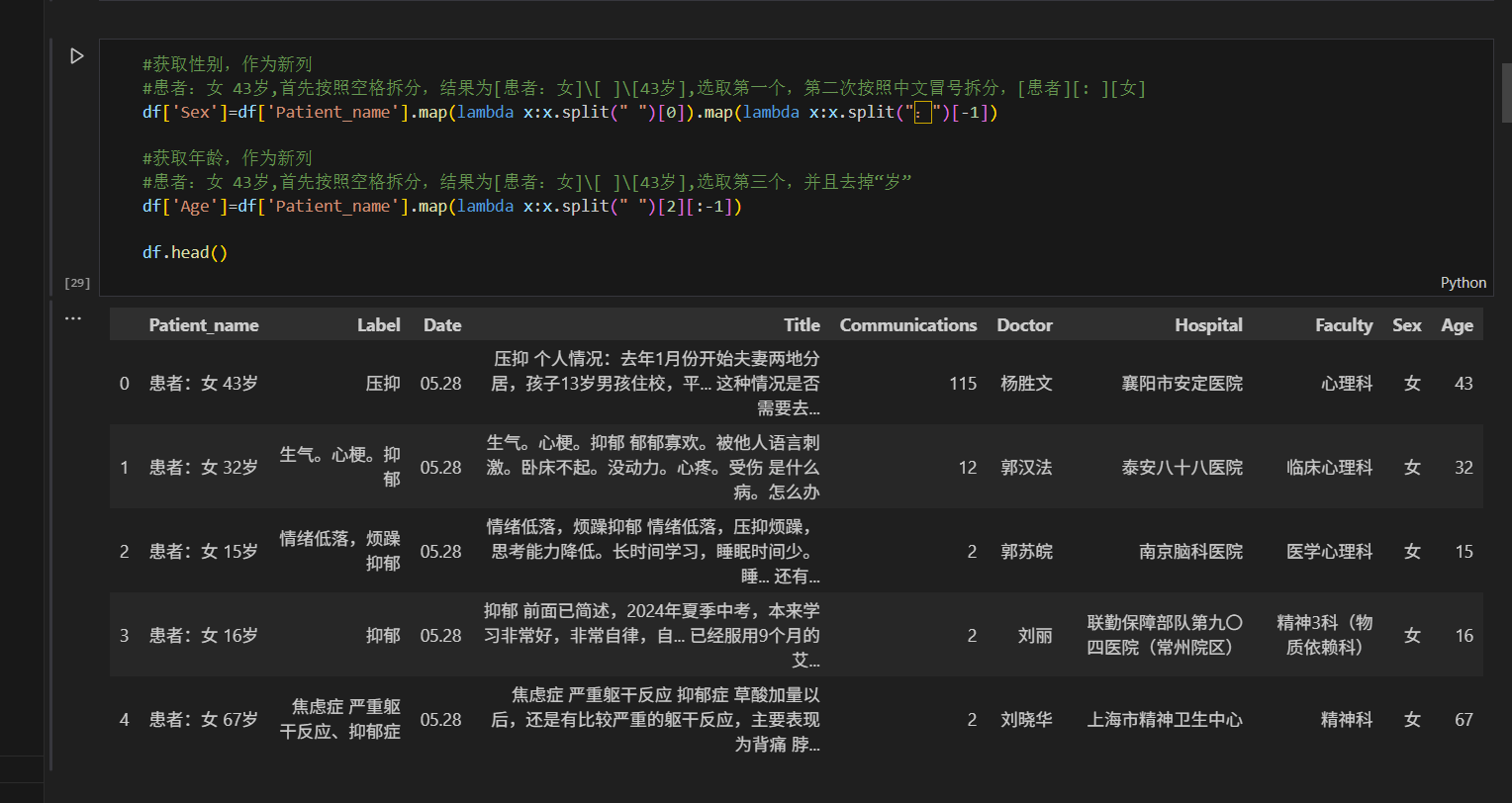The image size is (1512, 803).
Task: Click the hospital 襄阳市安定医院
Action: click(1181, 383)
